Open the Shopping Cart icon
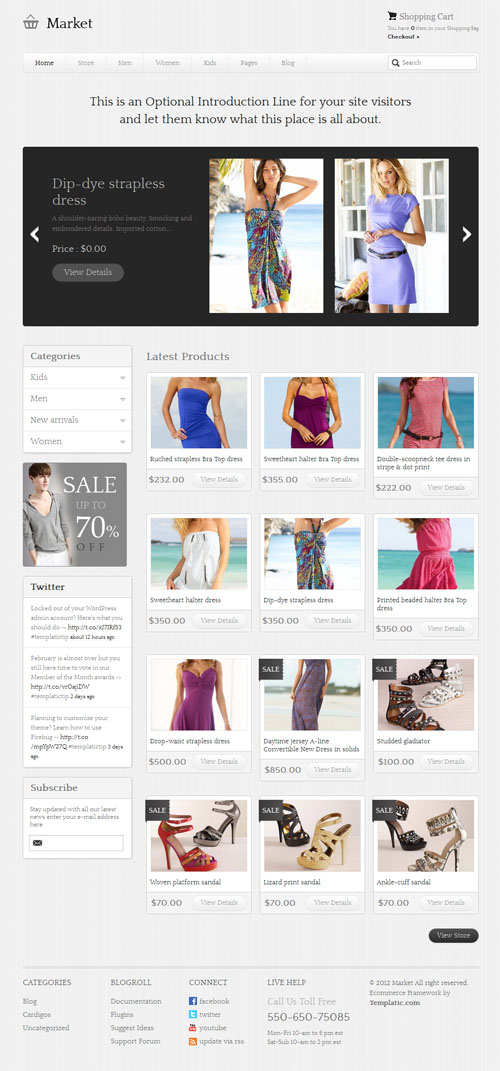Viewport: 500px width, 1071px height. pos(392,16)
